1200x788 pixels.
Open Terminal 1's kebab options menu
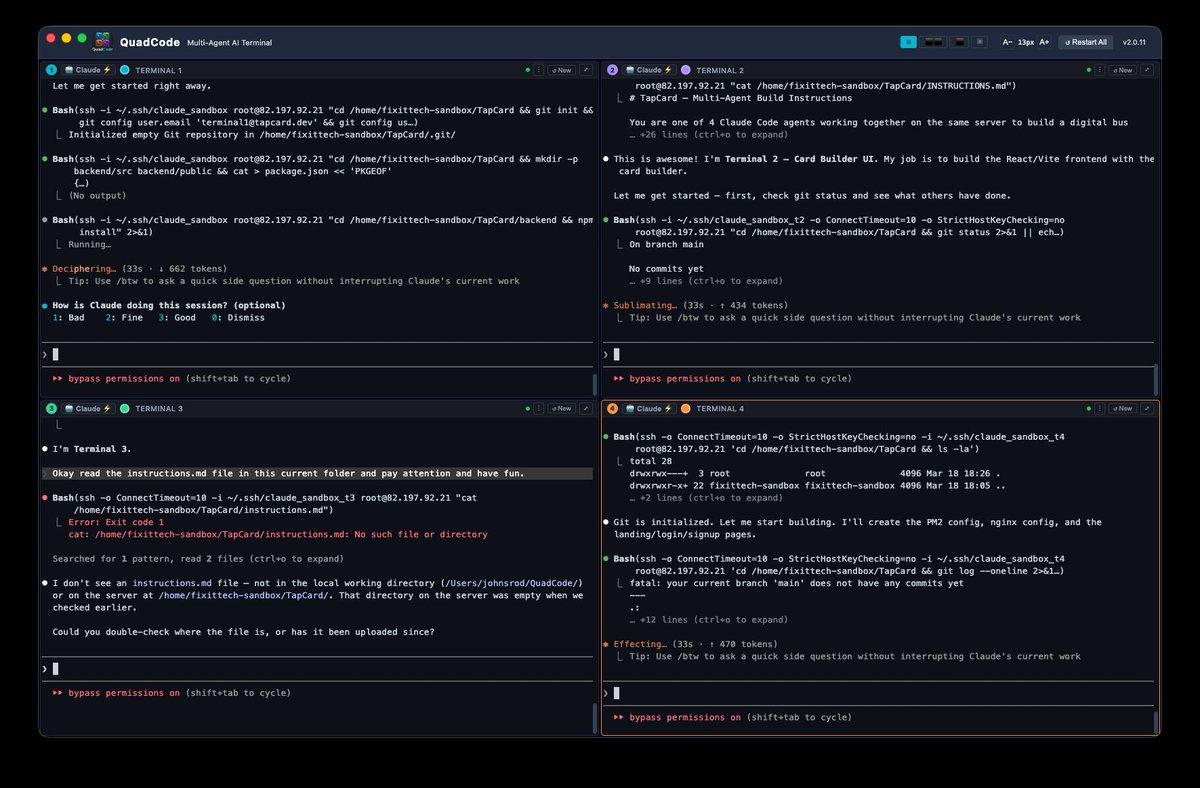[539, 70]
